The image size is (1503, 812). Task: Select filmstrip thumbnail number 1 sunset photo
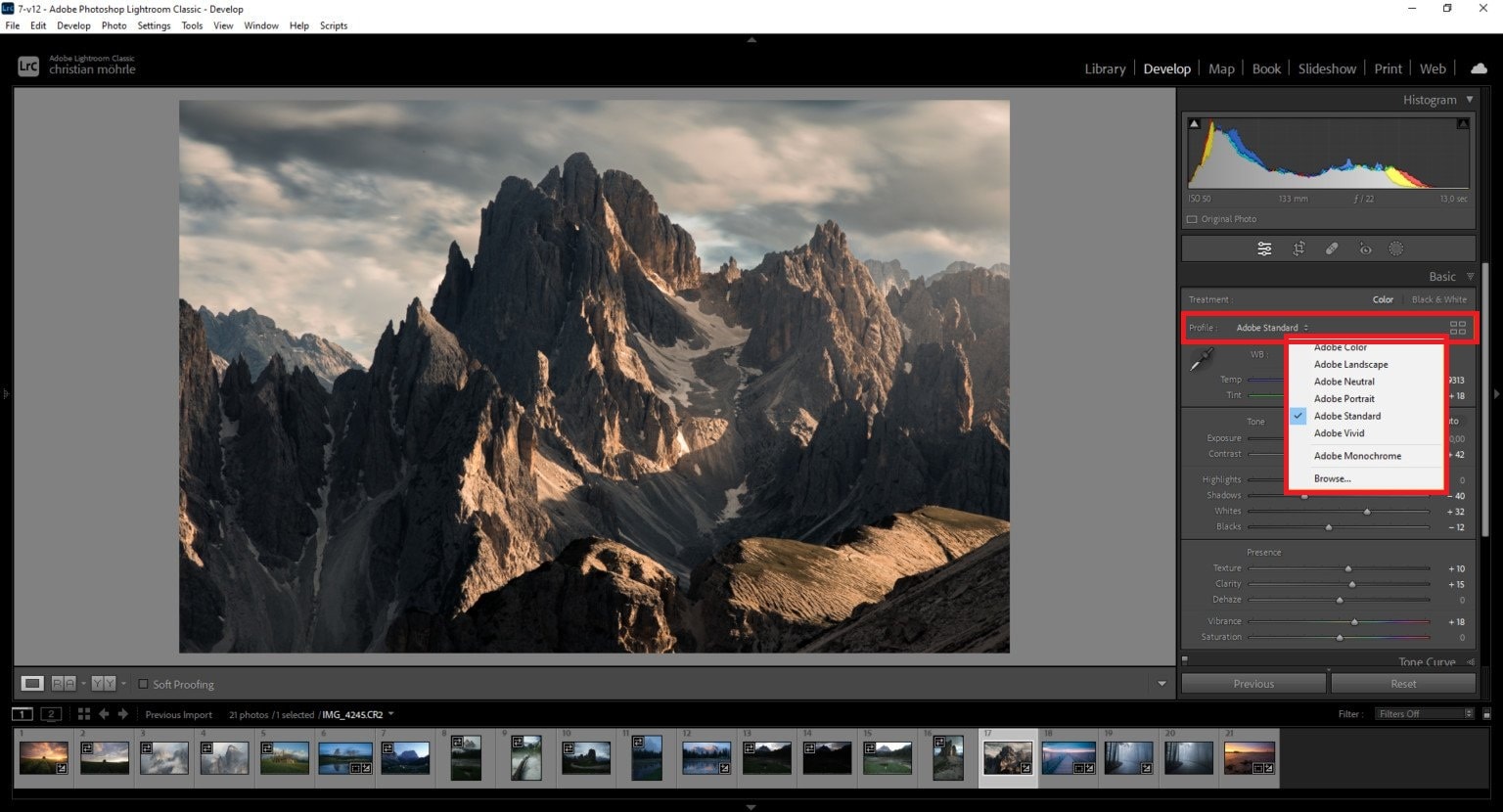(44, 758)
